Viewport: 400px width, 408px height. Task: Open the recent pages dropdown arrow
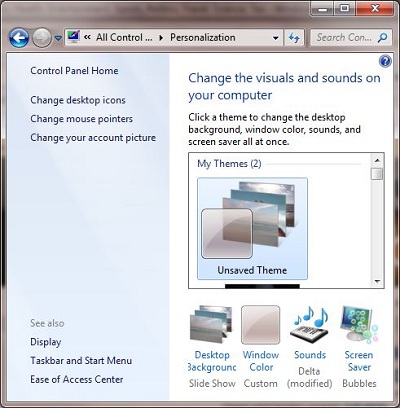coord(58,38)
